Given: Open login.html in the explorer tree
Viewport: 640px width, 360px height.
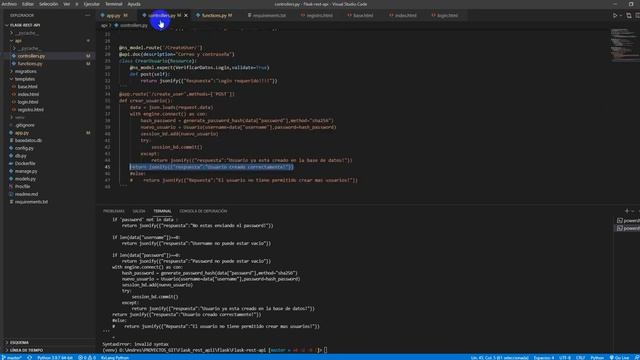Looking at the screenshot, I should 28,102.
